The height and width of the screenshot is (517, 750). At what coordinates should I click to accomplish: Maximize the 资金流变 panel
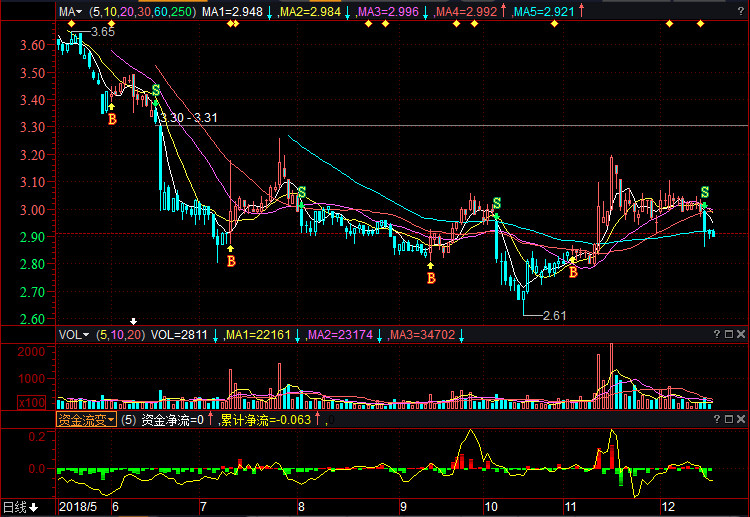(729, 420)
